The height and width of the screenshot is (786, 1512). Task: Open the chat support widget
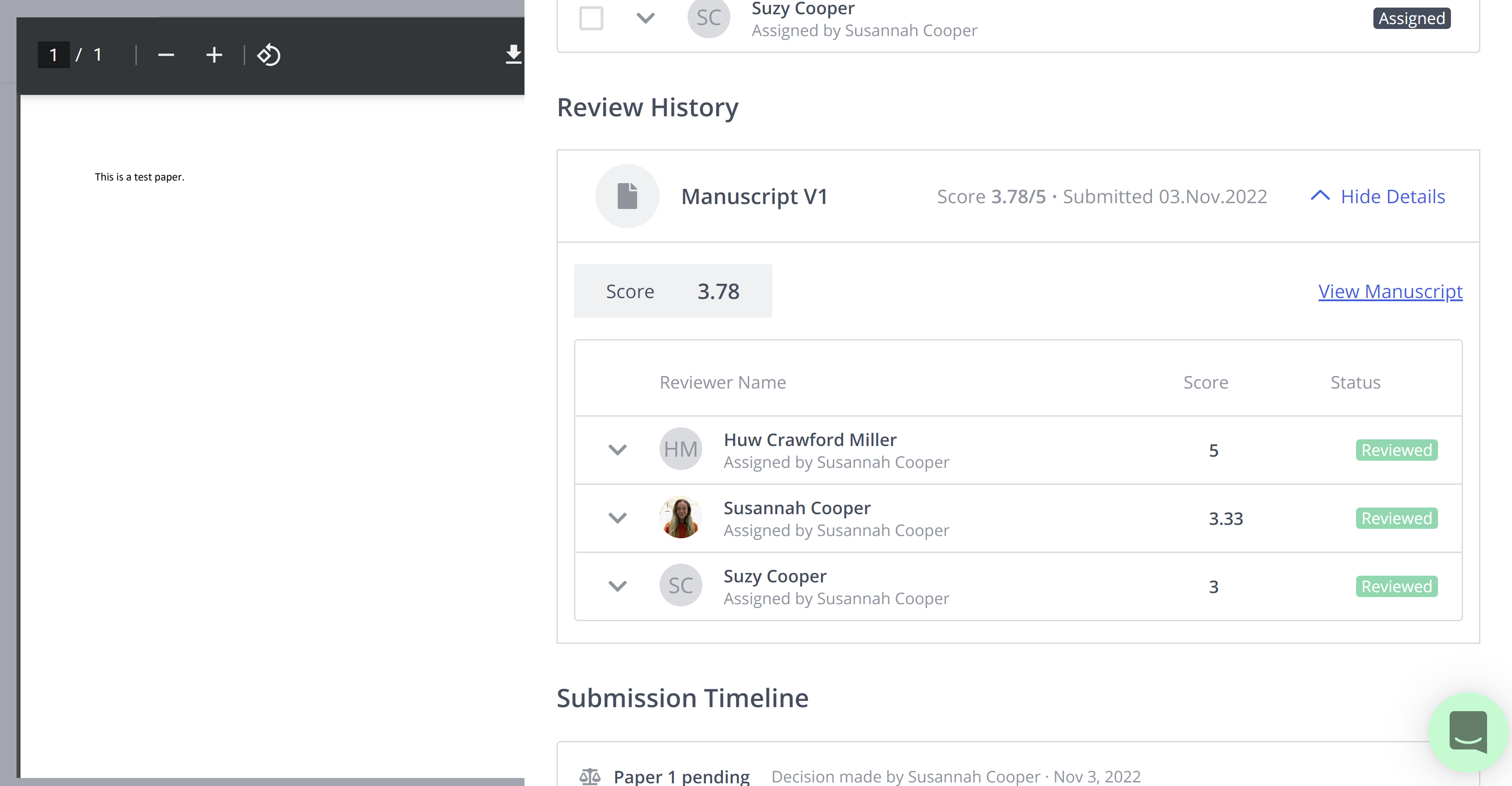point(1468,732)
